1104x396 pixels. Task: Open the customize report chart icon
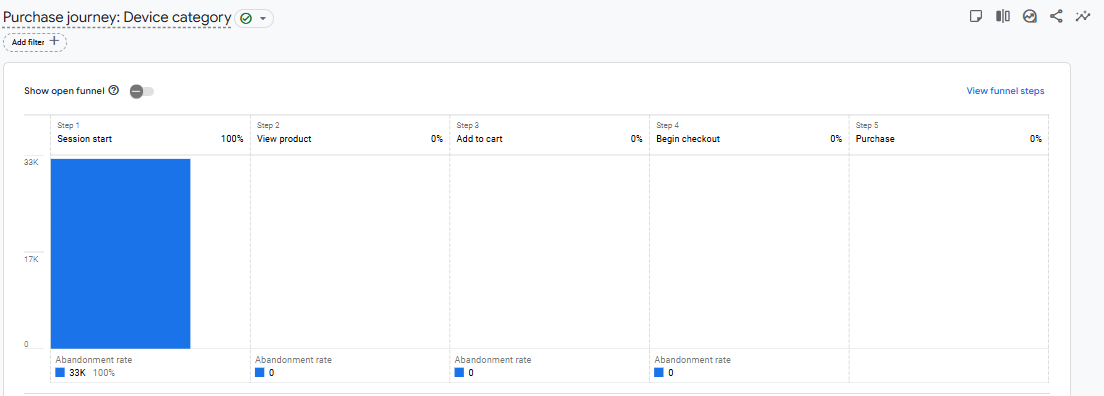pos(1029,16)
